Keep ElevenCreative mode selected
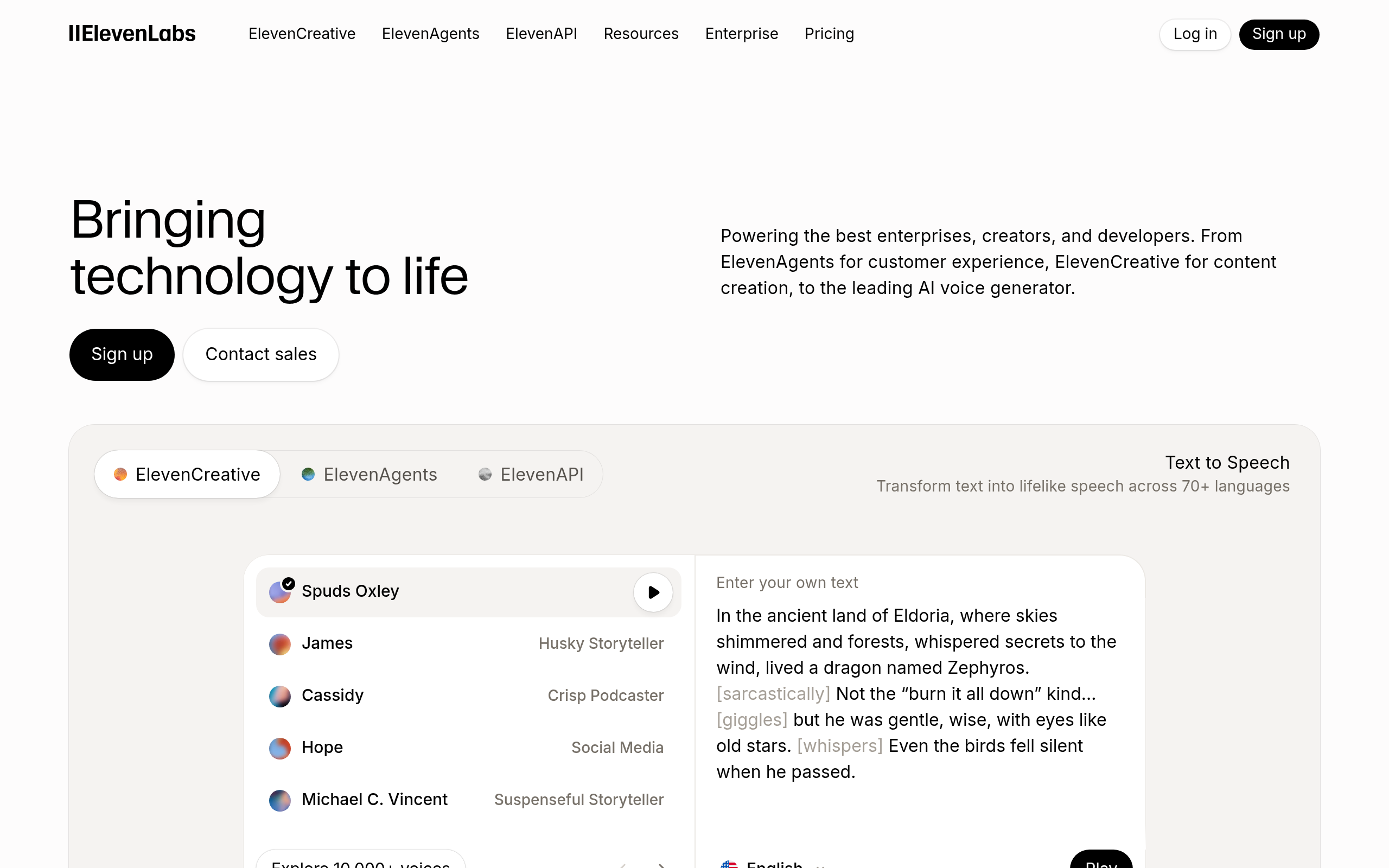Image resolution: width=1389 pixels, height=868 pixels. (187, 474)
